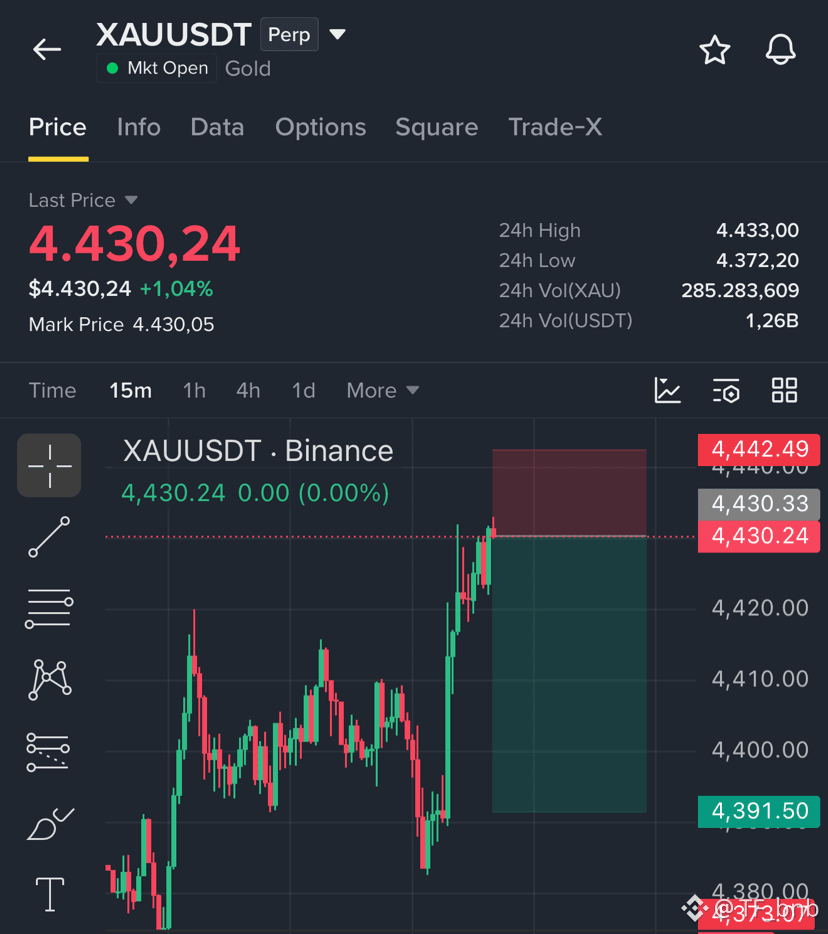Tap the 24h Low value 4.372,20
This screenshot has height=934, width=828.
[757, 260]
